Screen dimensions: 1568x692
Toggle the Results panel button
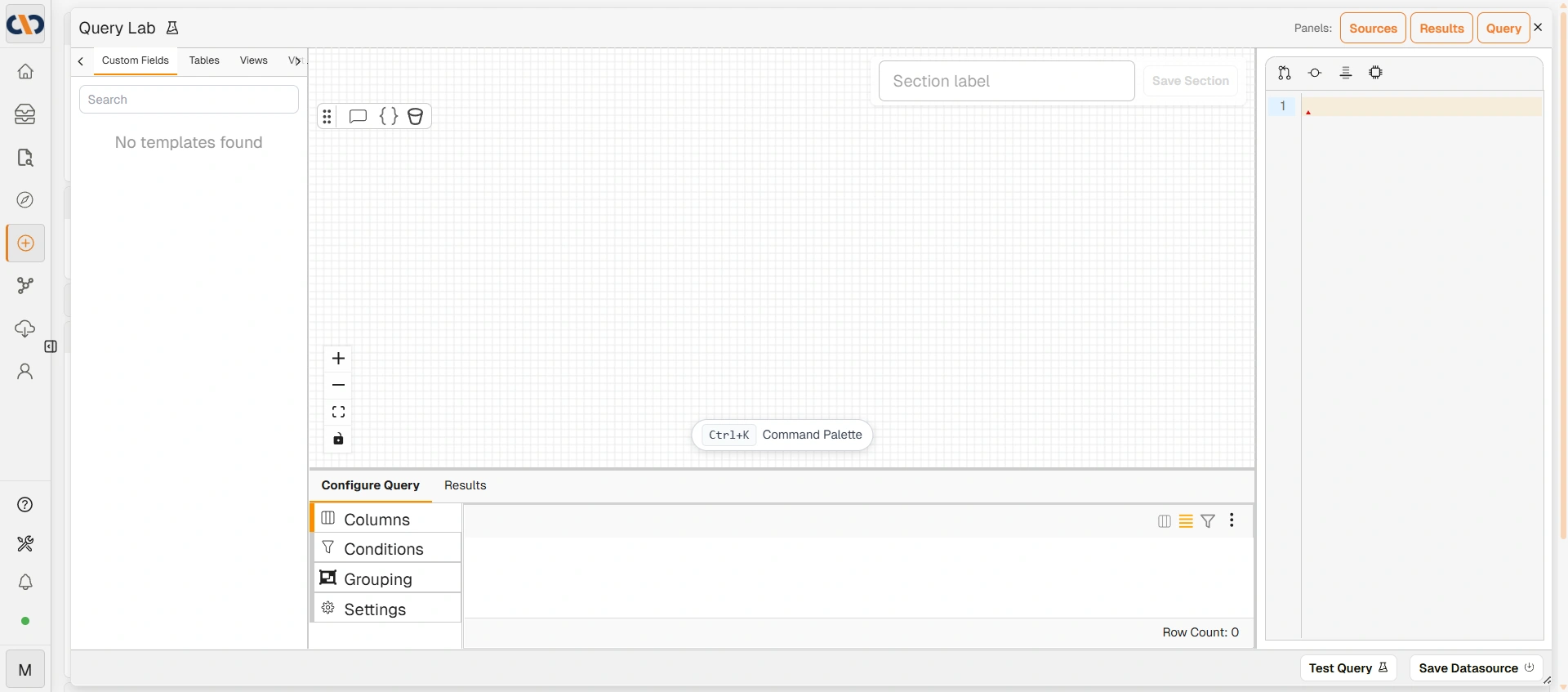1441,29
